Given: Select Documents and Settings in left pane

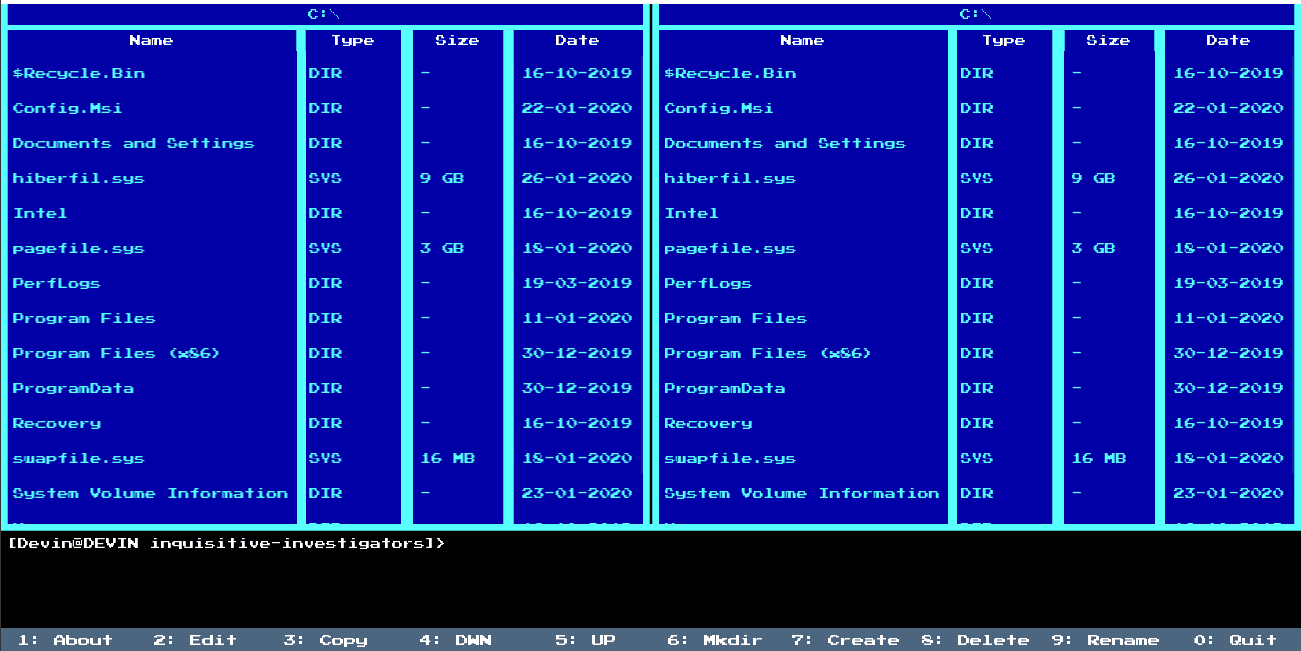Looking at the screenshot, I should point(134,143).
